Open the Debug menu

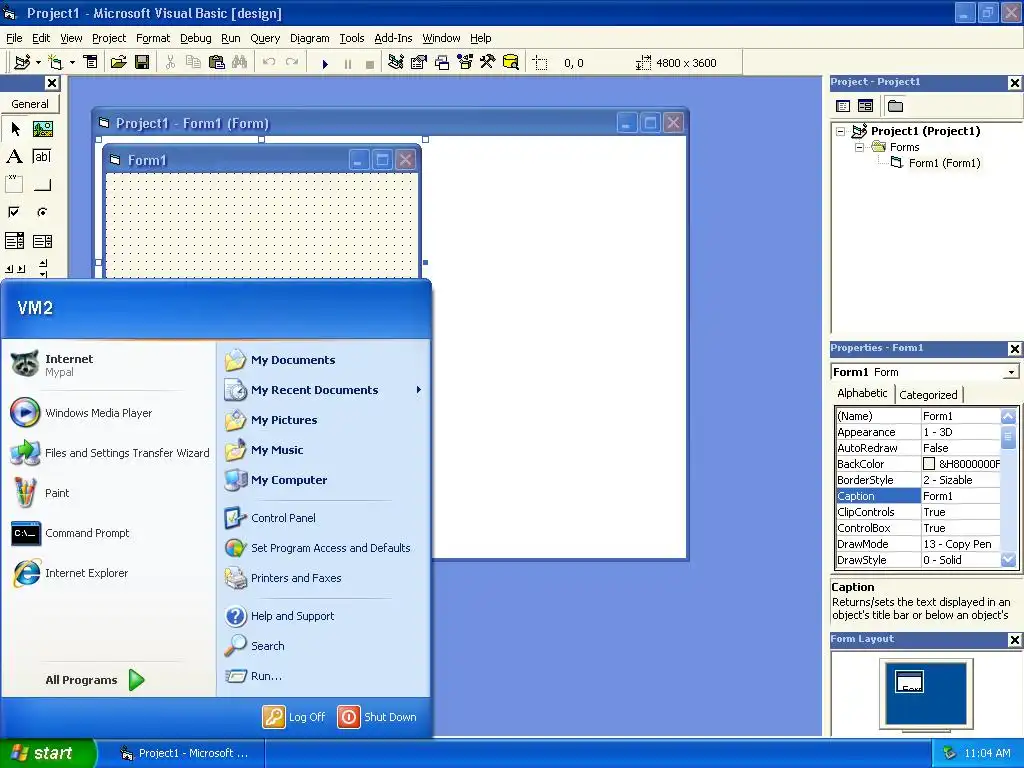point(196,38)
